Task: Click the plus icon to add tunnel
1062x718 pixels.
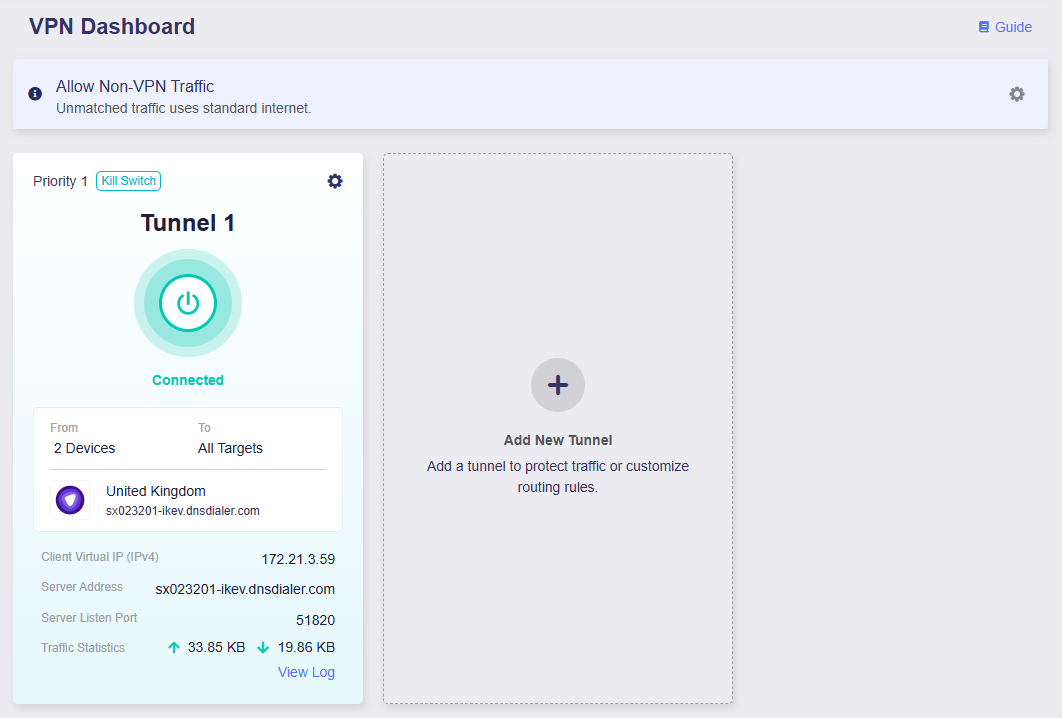Action: pos(558,385)
